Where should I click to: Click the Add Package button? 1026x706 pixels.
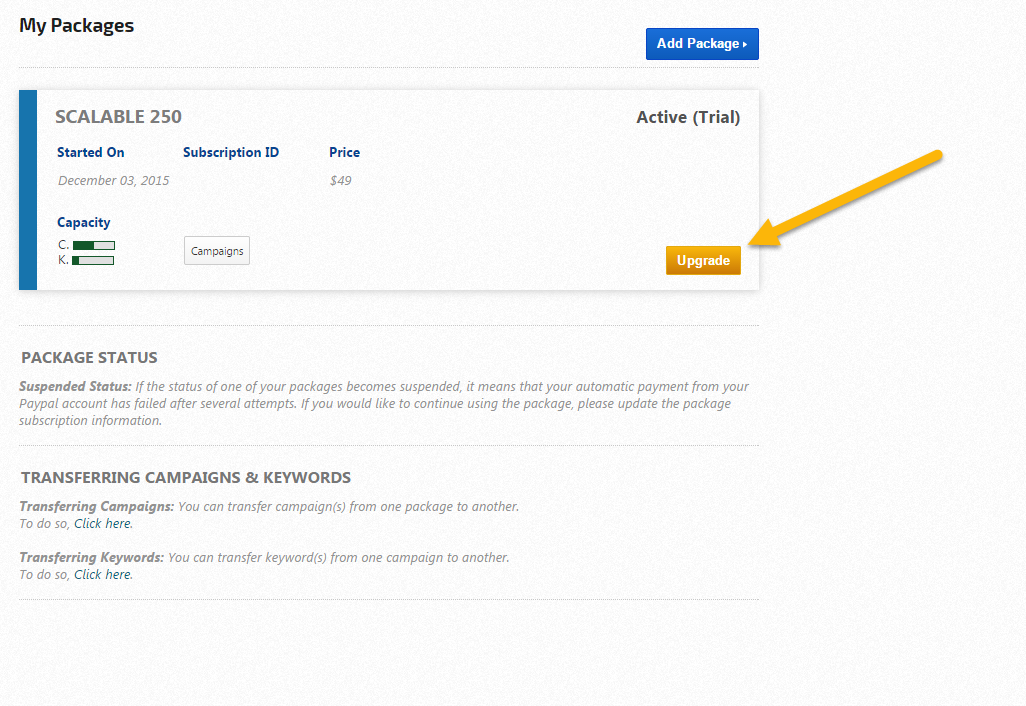(702, 44)
